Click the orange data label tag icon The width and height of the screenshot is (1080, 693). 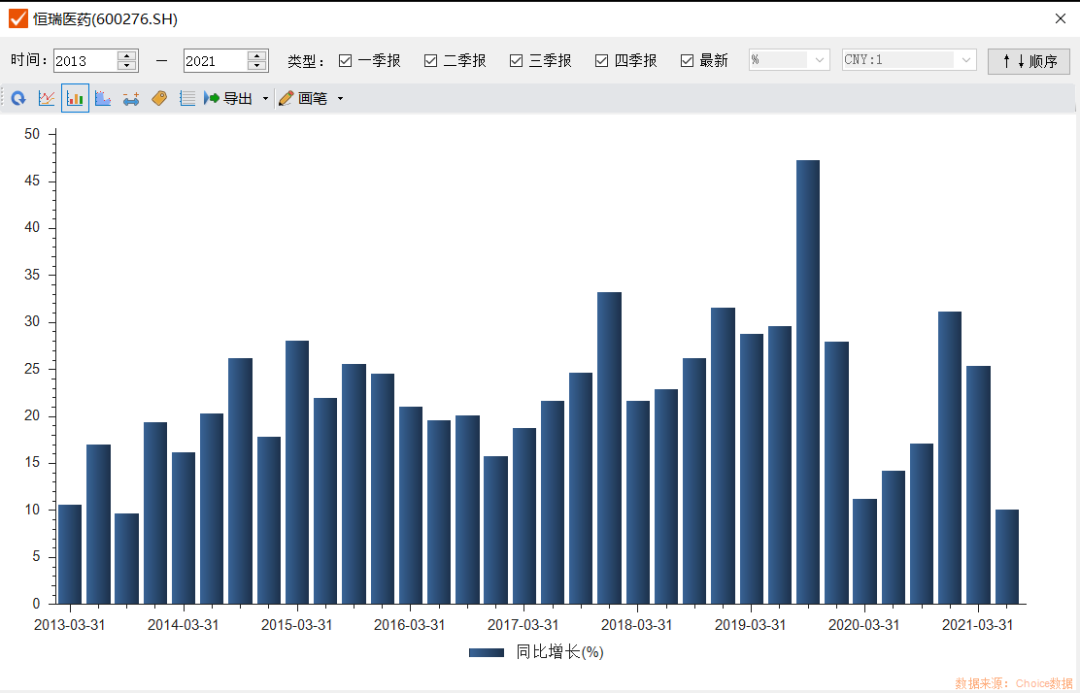(159, 98)
